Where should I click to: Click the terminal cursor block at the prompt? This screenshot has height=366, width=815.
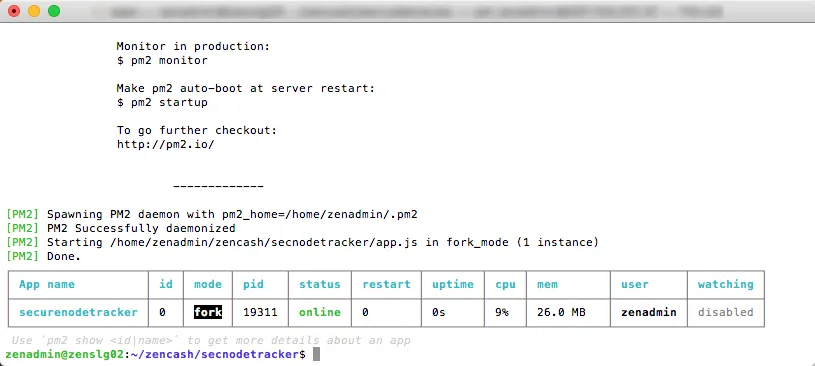coord(316,355)
